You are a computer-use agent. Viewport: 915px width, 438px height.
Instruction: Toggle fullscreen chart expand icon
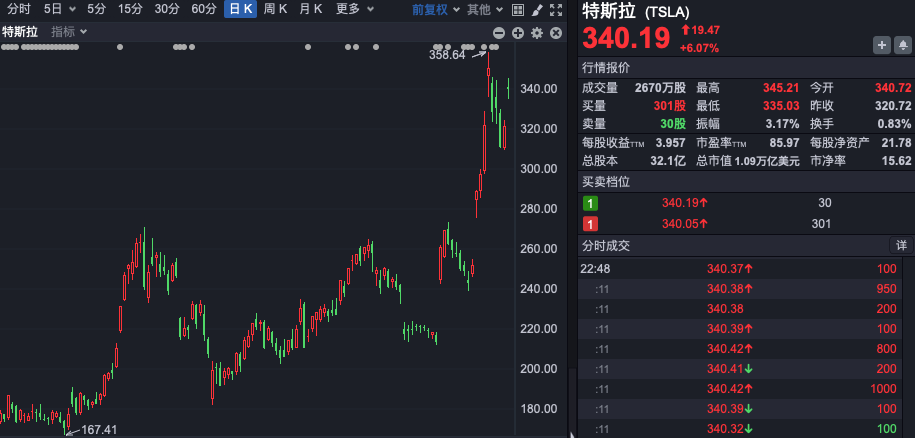click(557, 9)
